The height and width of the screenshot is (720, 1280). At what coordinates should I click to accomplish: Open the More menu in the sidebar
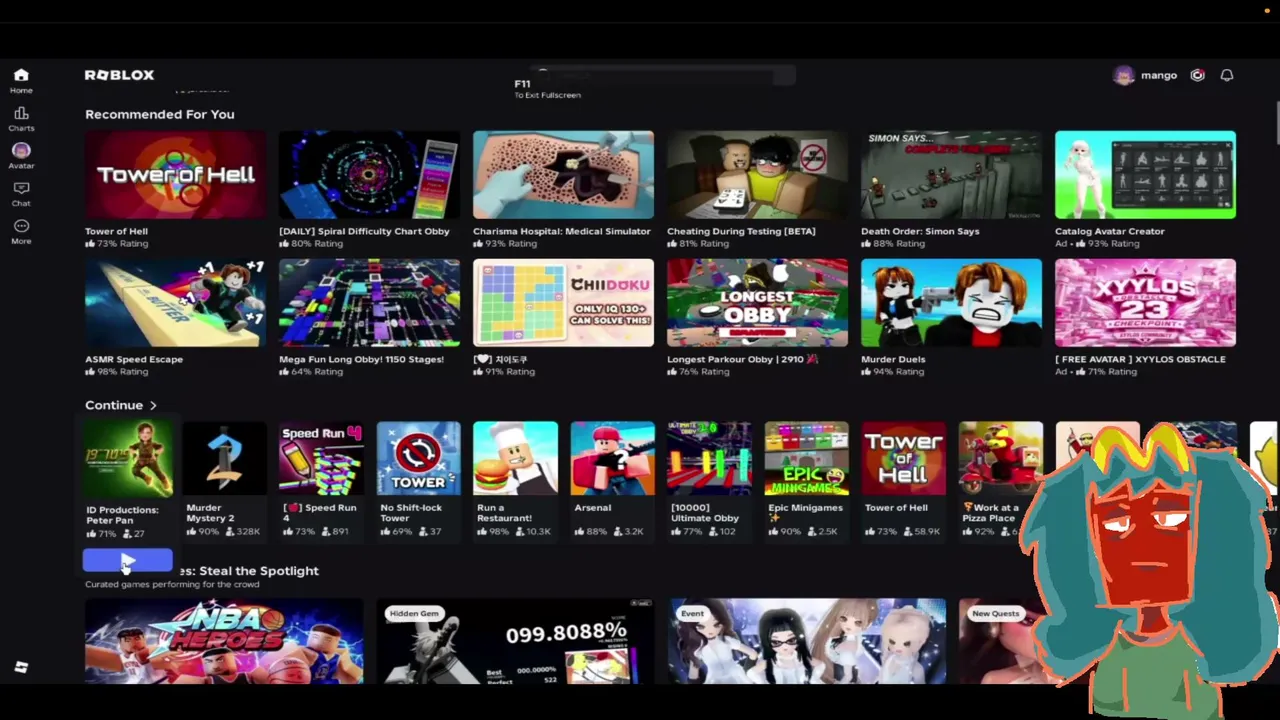[21, 231]
